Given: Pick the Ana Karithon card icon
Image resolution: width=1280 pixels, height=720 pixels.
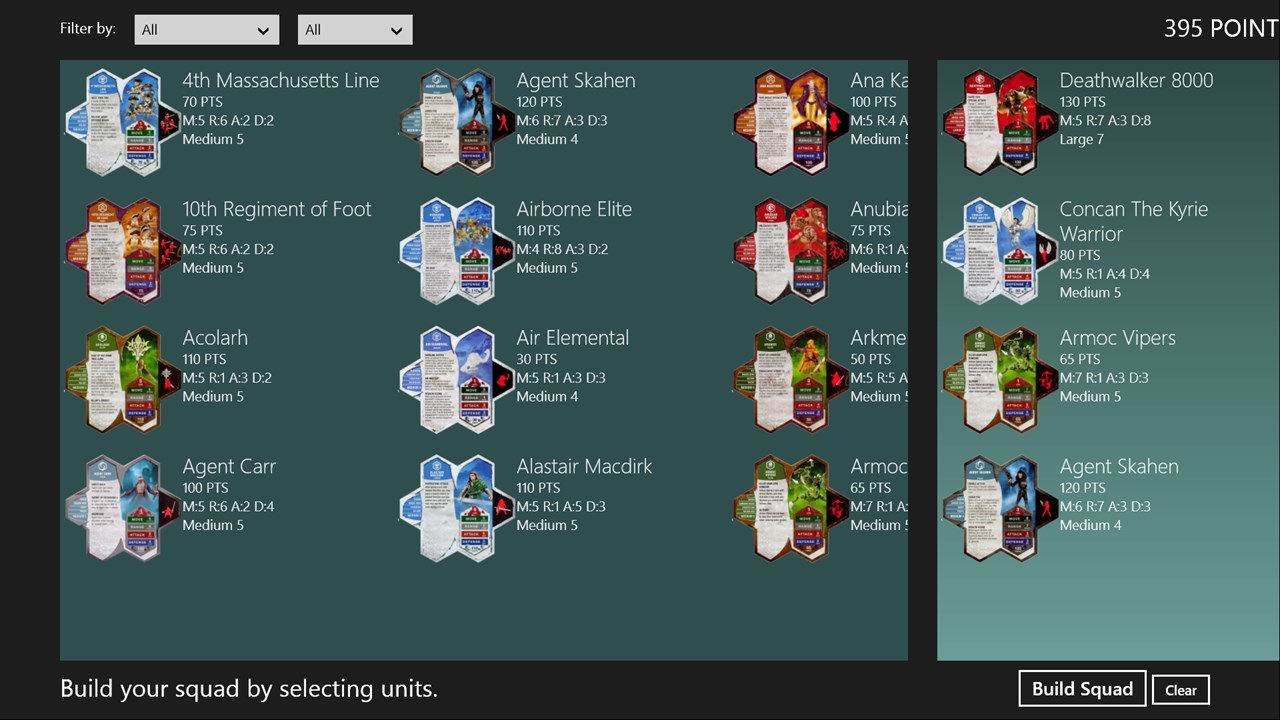Looking at the screenshot, I should coord(791,122).
